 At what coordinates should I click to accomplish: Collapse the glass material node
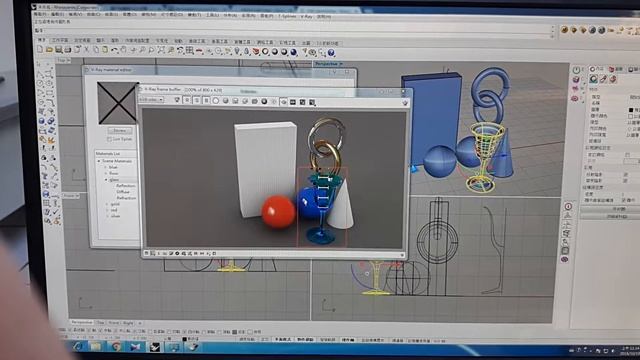coord(106,180)
